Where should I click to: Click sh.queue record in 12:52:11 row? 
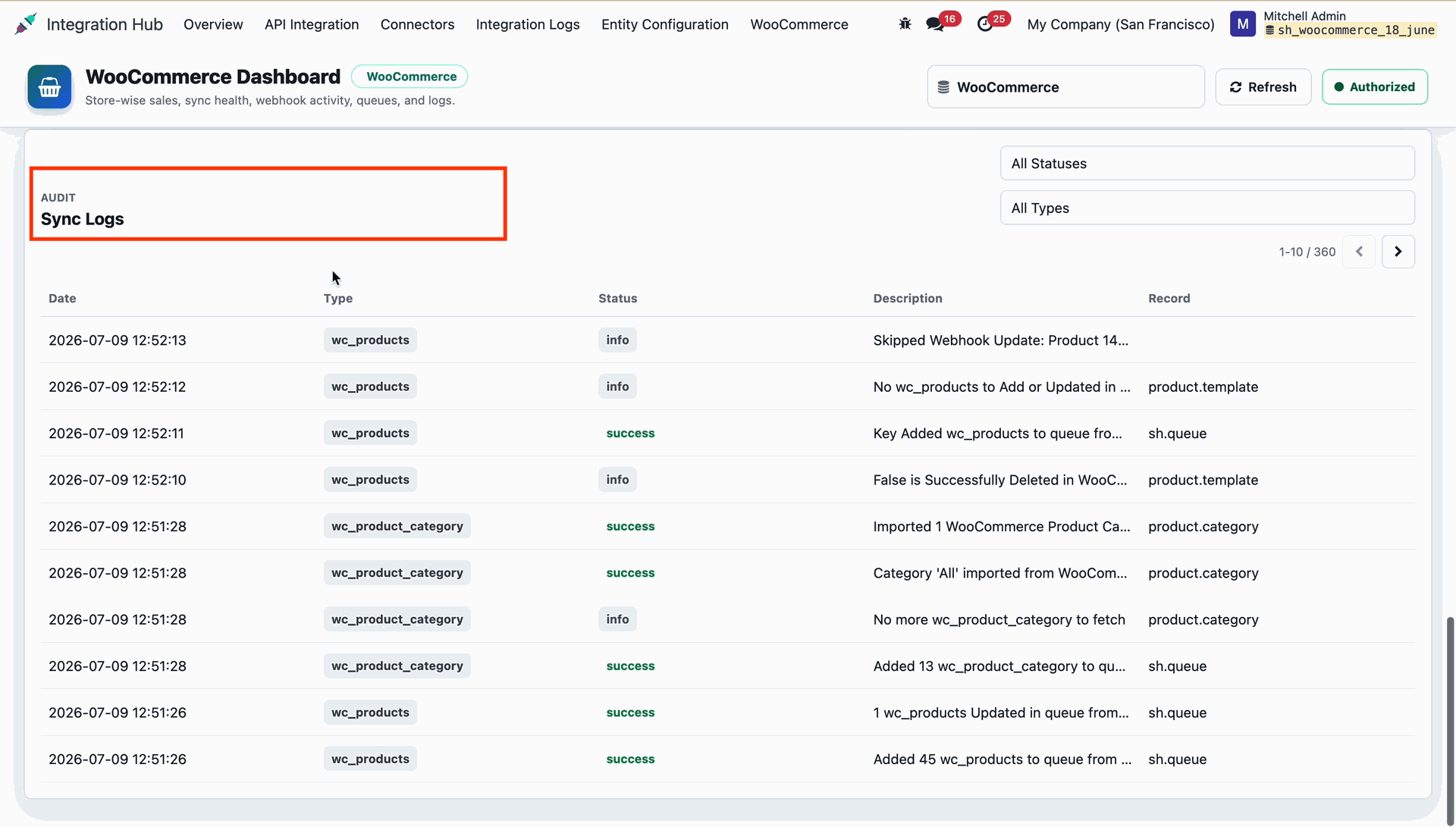click(1177, 434)
